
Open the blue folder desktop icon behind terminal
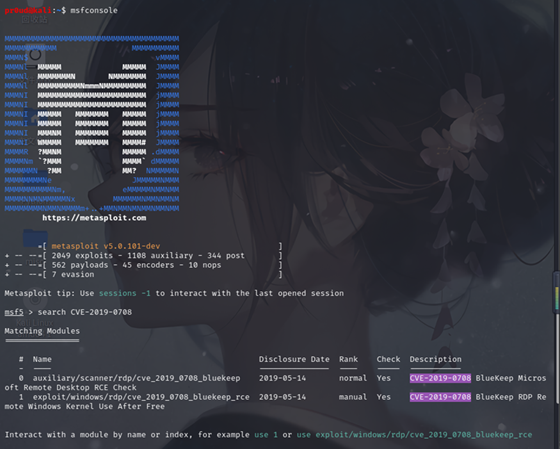pyautogui.click(x=35, y=238)
